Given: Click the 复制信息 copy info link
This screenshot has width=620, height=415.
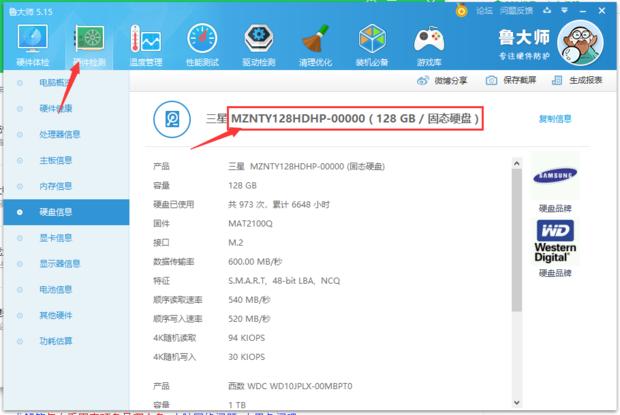Looking at the screenshot, I should tap(555, 119).
